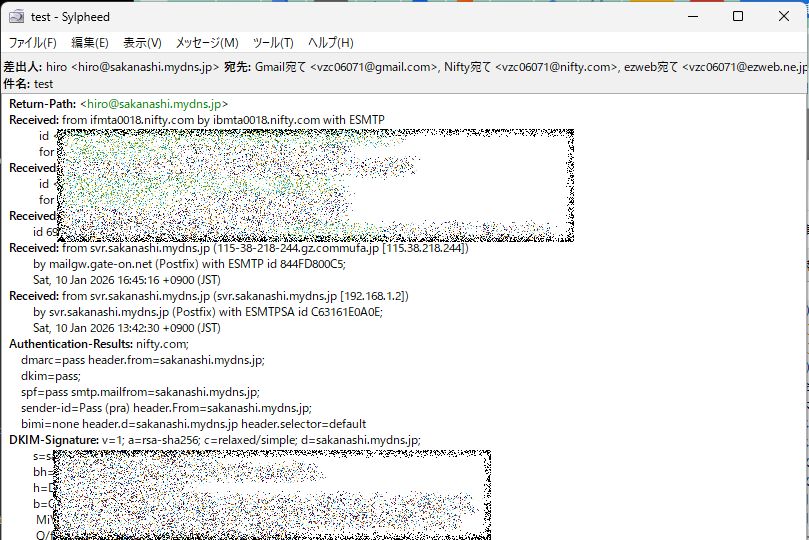Viewport: 809px width, 540px height.
Task: Open the ファイル(F) menu
Action: 32,43
